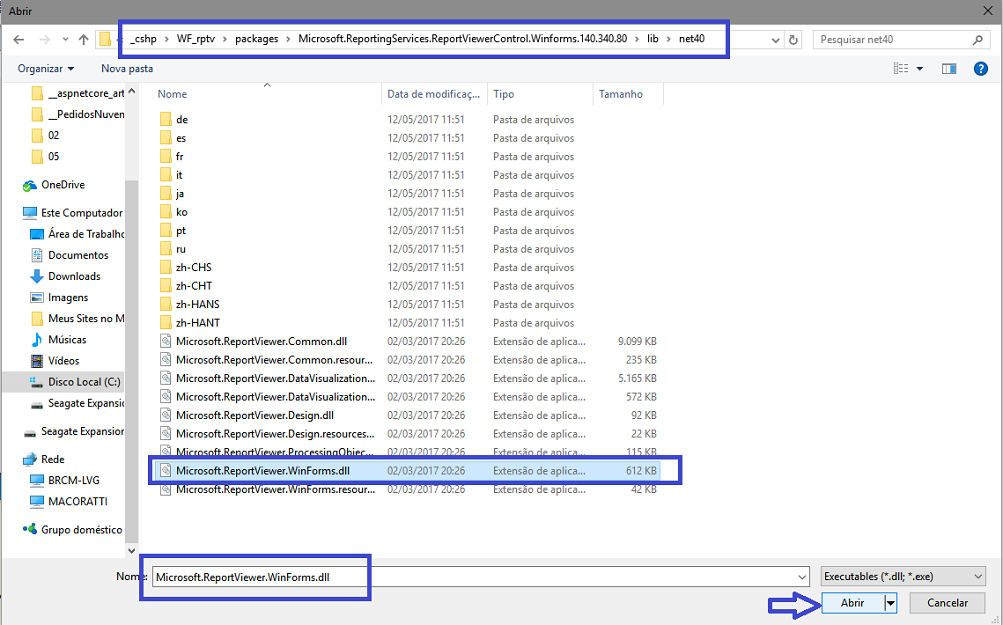Click Microsoft.ReportViewer.Design.resources file icon

click(166, 434)
